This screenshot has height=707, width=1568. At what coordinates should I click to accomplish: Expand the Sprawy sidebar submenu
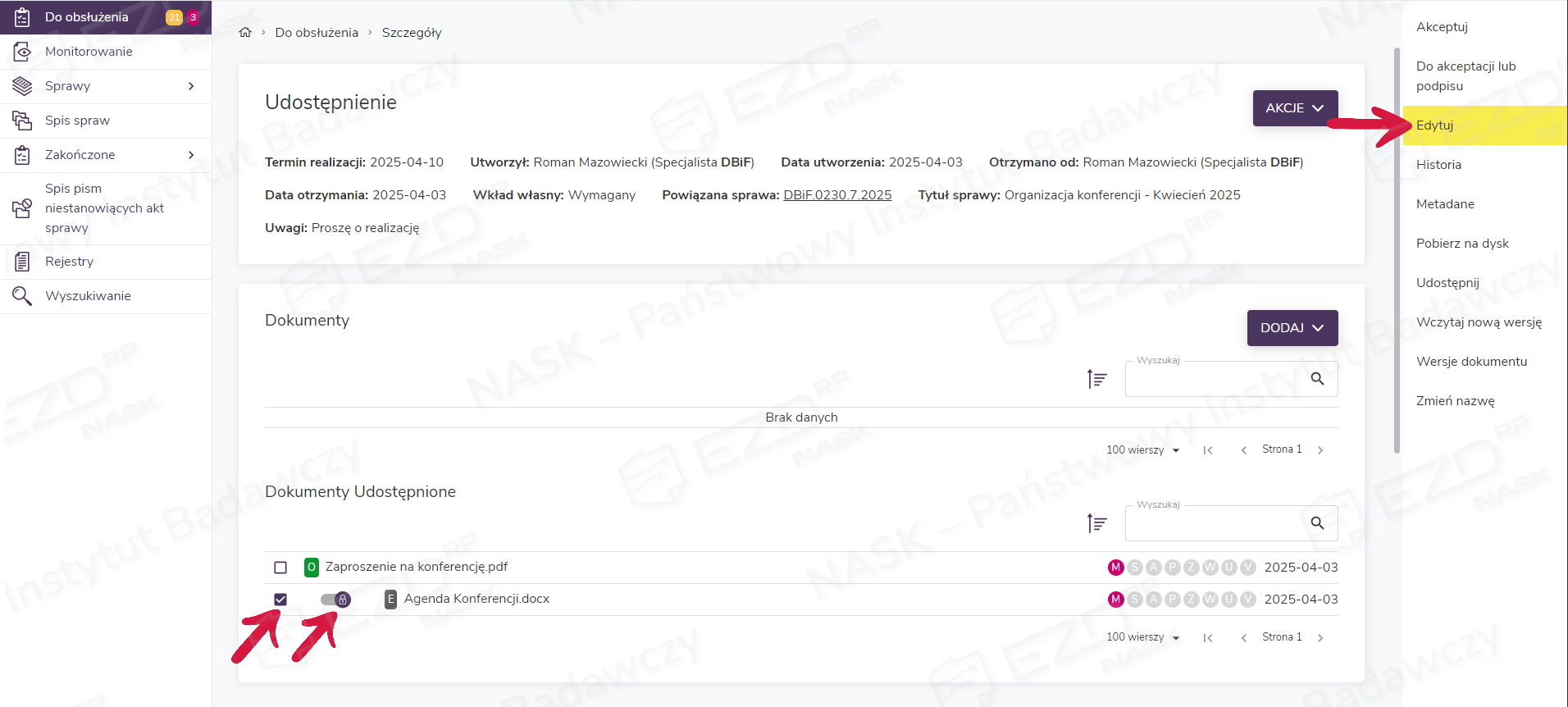191,86
